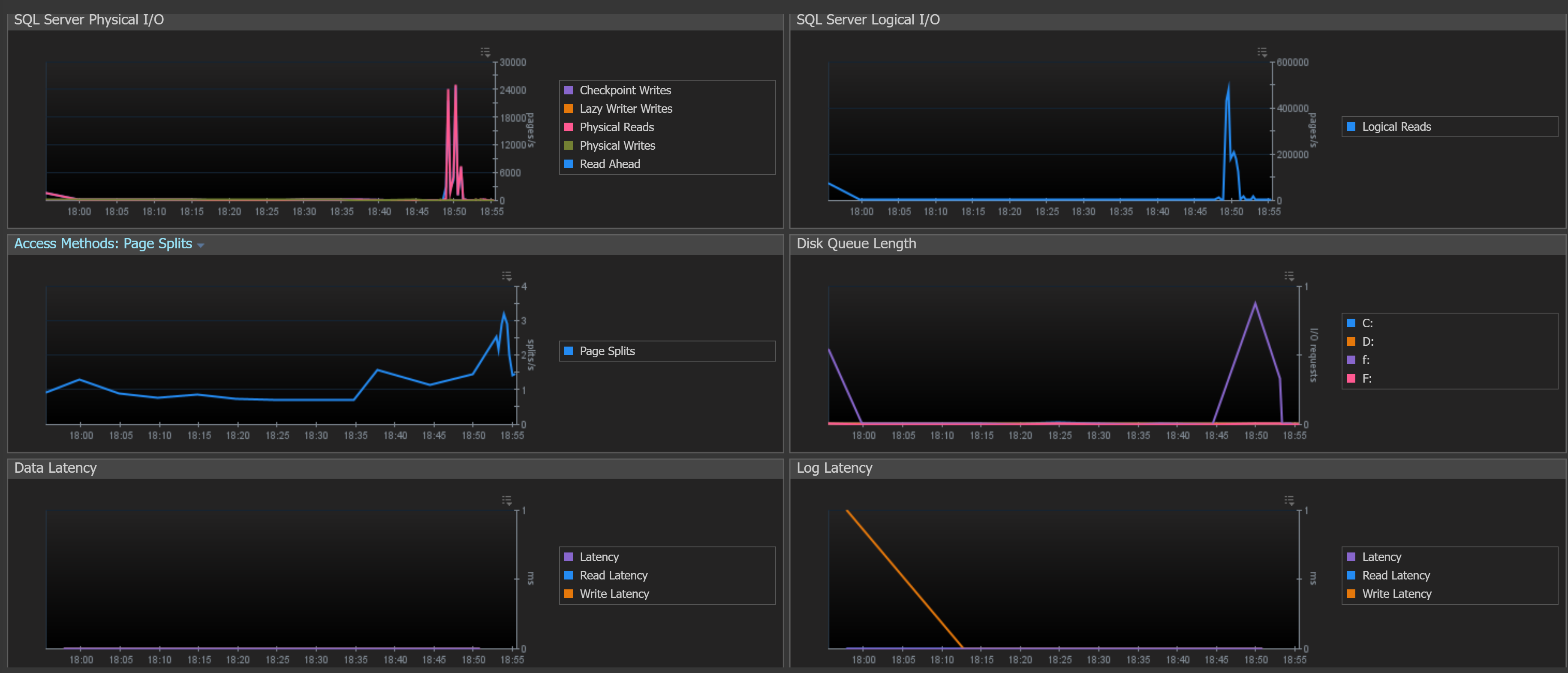
Task: Click the Page Splits legend blue swatch
Action: [569, 351]
